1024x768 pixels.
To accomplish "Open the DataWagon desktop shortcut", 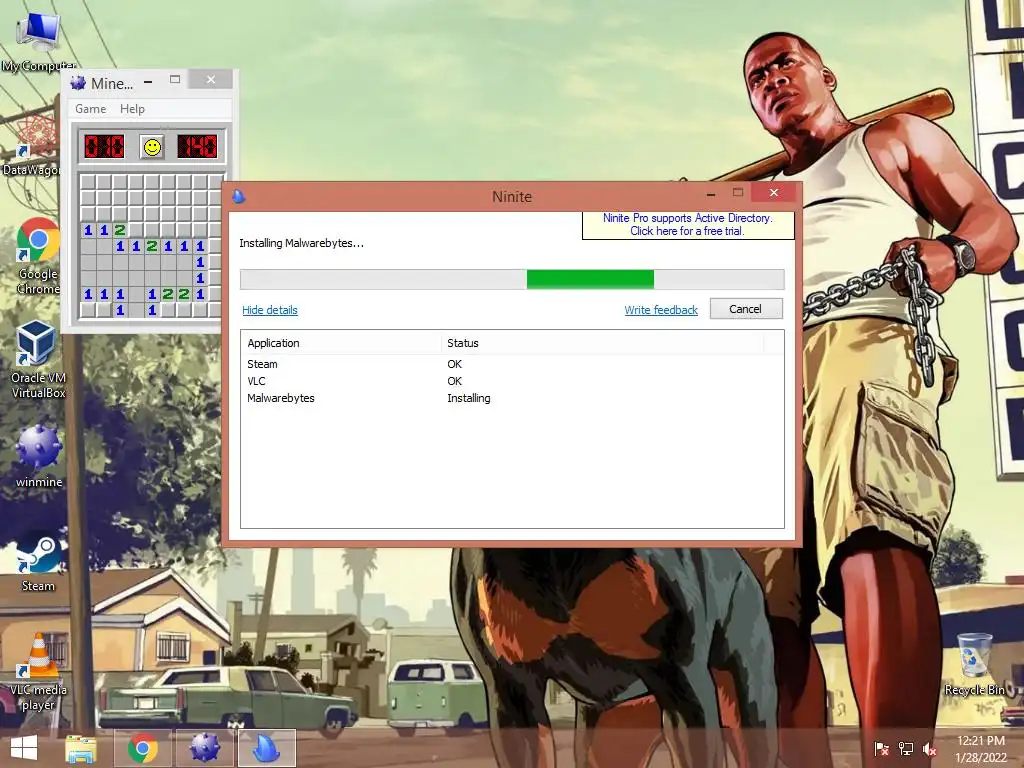I will 34,145.
